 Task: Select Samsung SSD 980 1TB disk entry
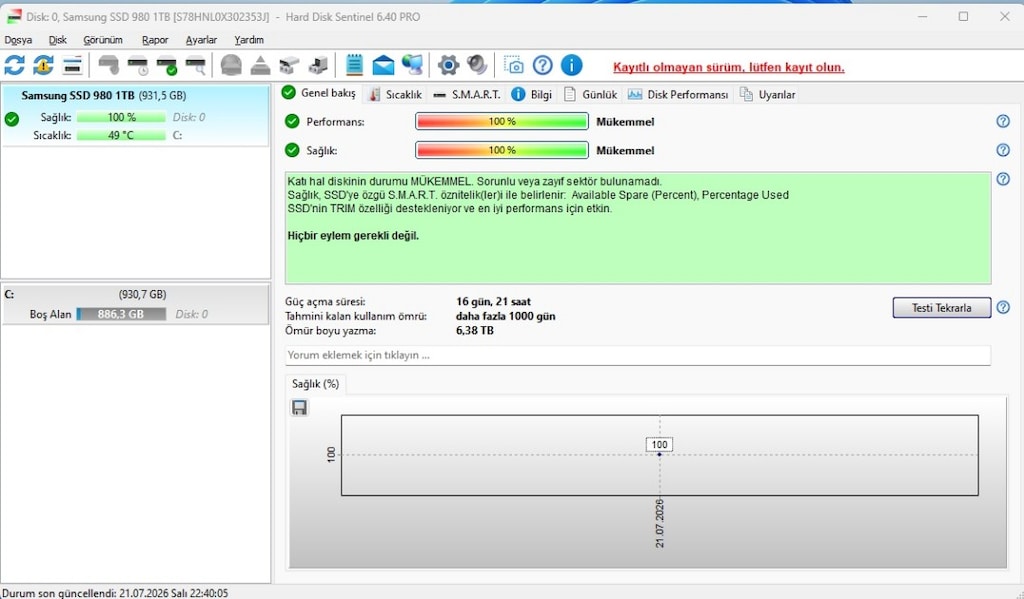(135, 115)
